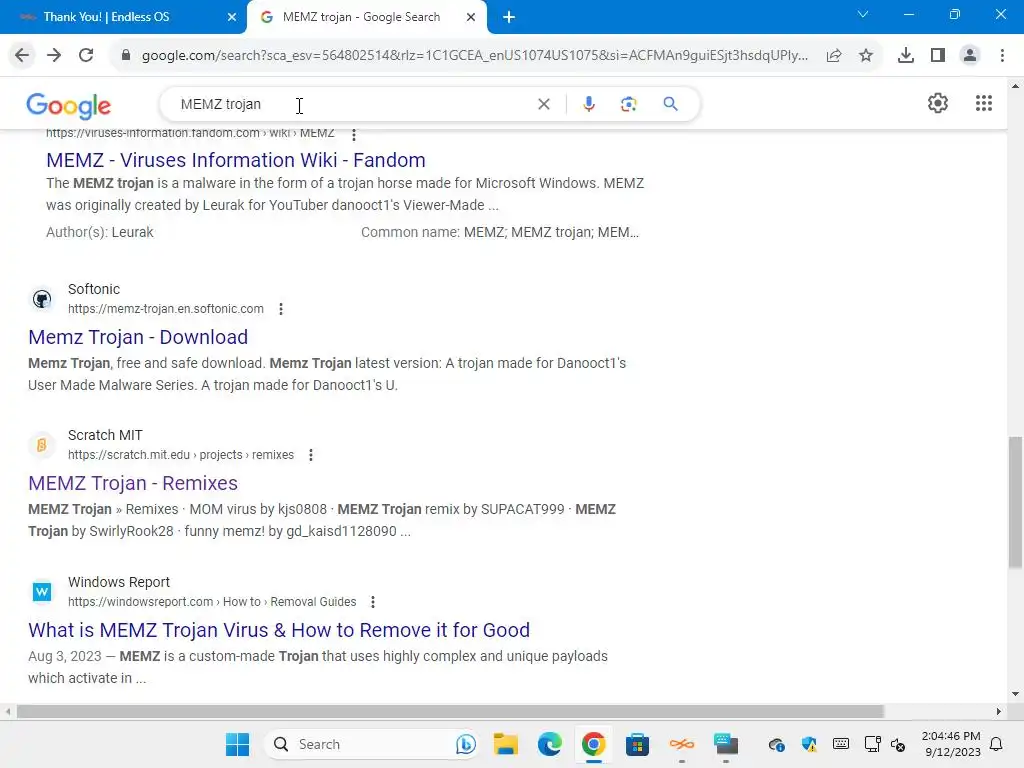Expand the tab search dropdown

tap(863, 14)
